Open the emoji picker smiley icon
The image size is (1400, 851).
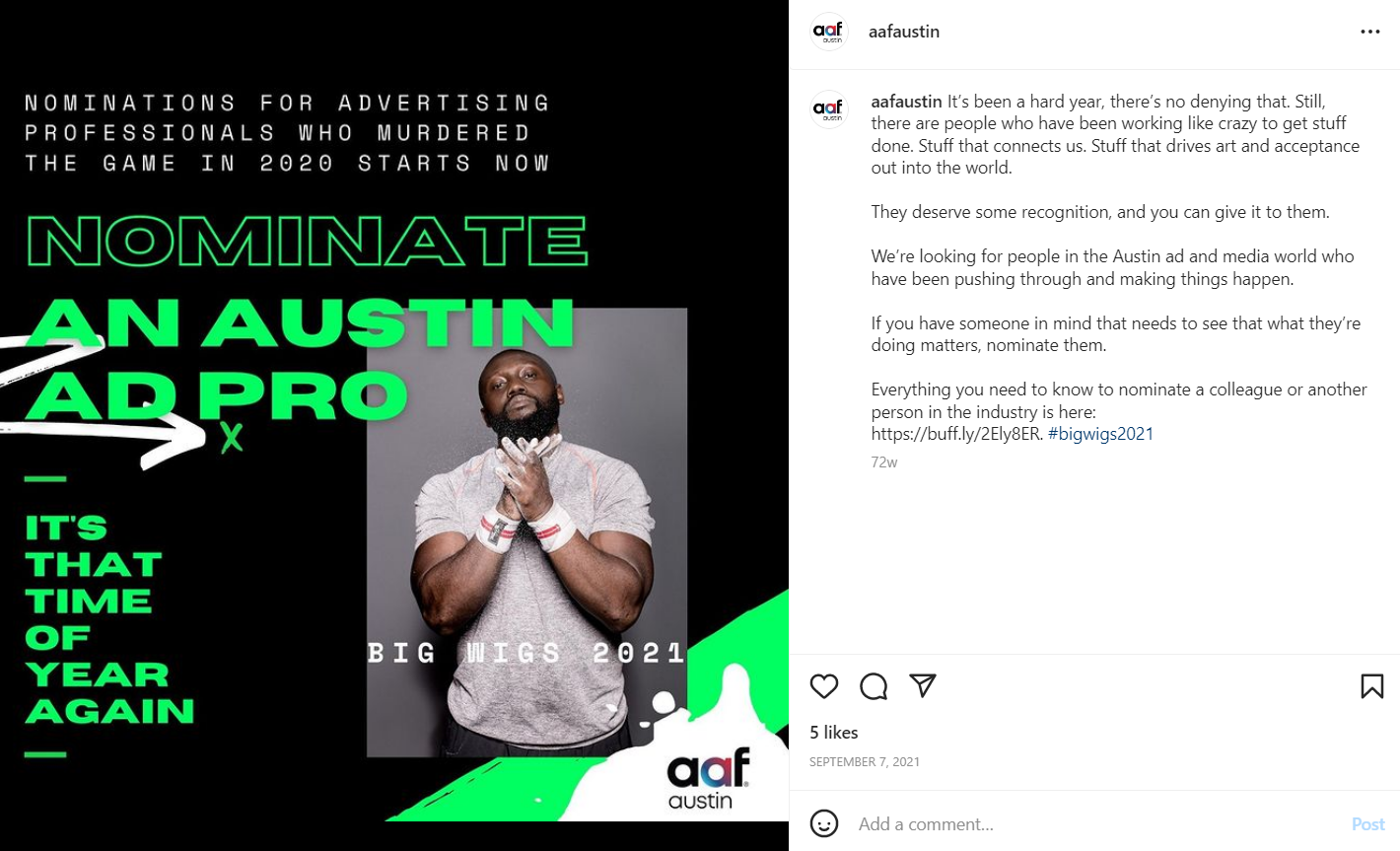824,823
